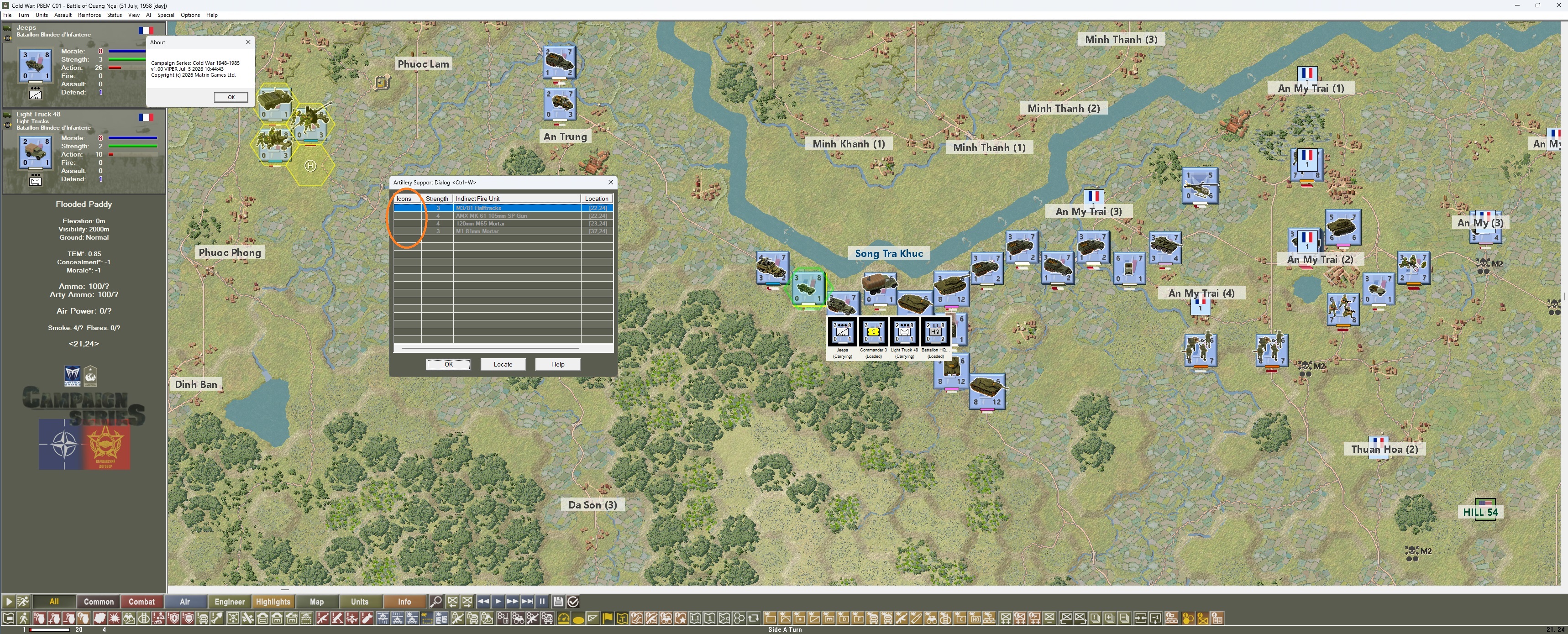Screen dimensions: 1568x634
Task: Select the Common toolbar filter tab
Action: click(99, 601)
